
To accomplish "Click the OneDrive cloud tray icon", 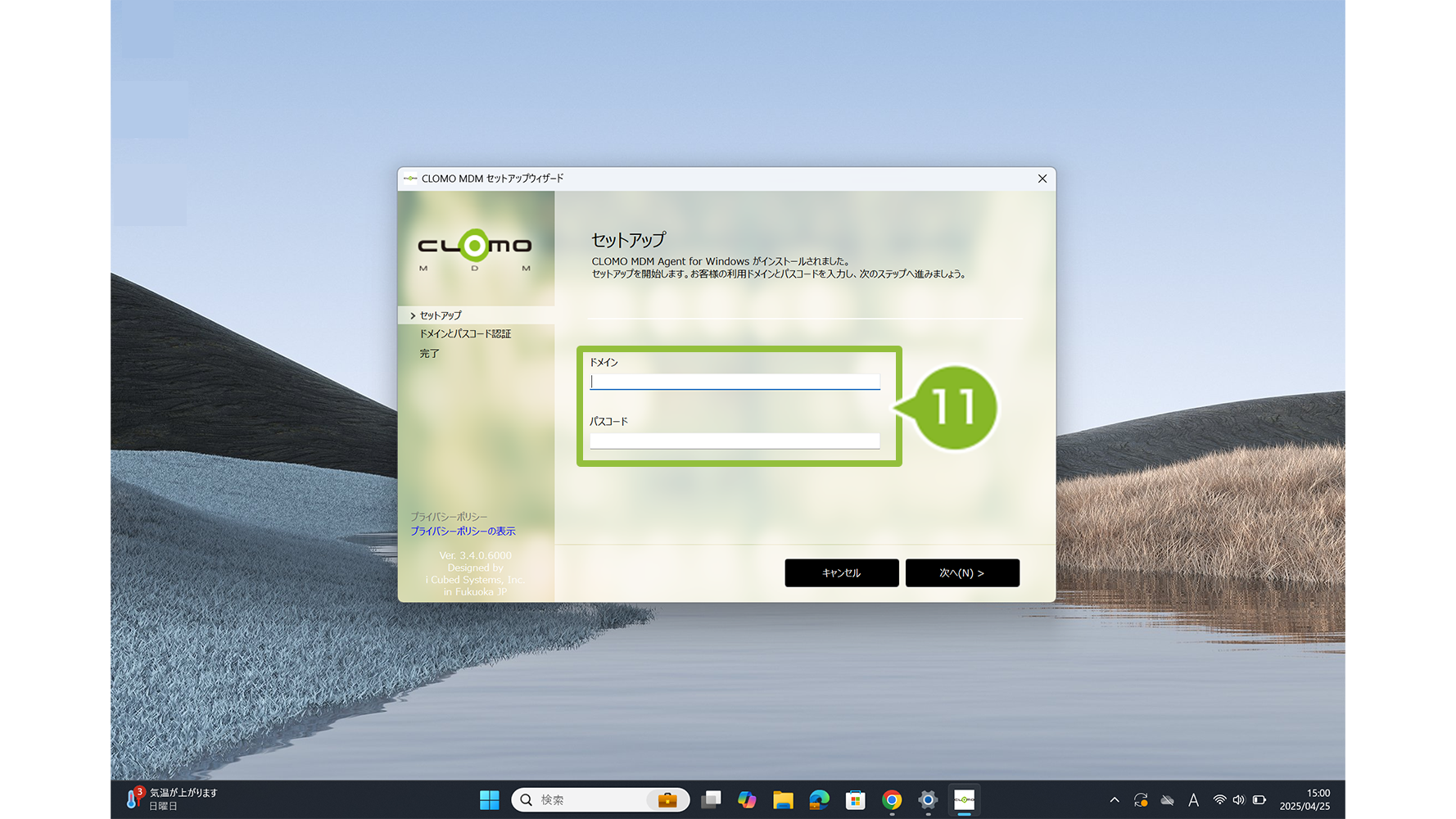I will (1168, 800).
